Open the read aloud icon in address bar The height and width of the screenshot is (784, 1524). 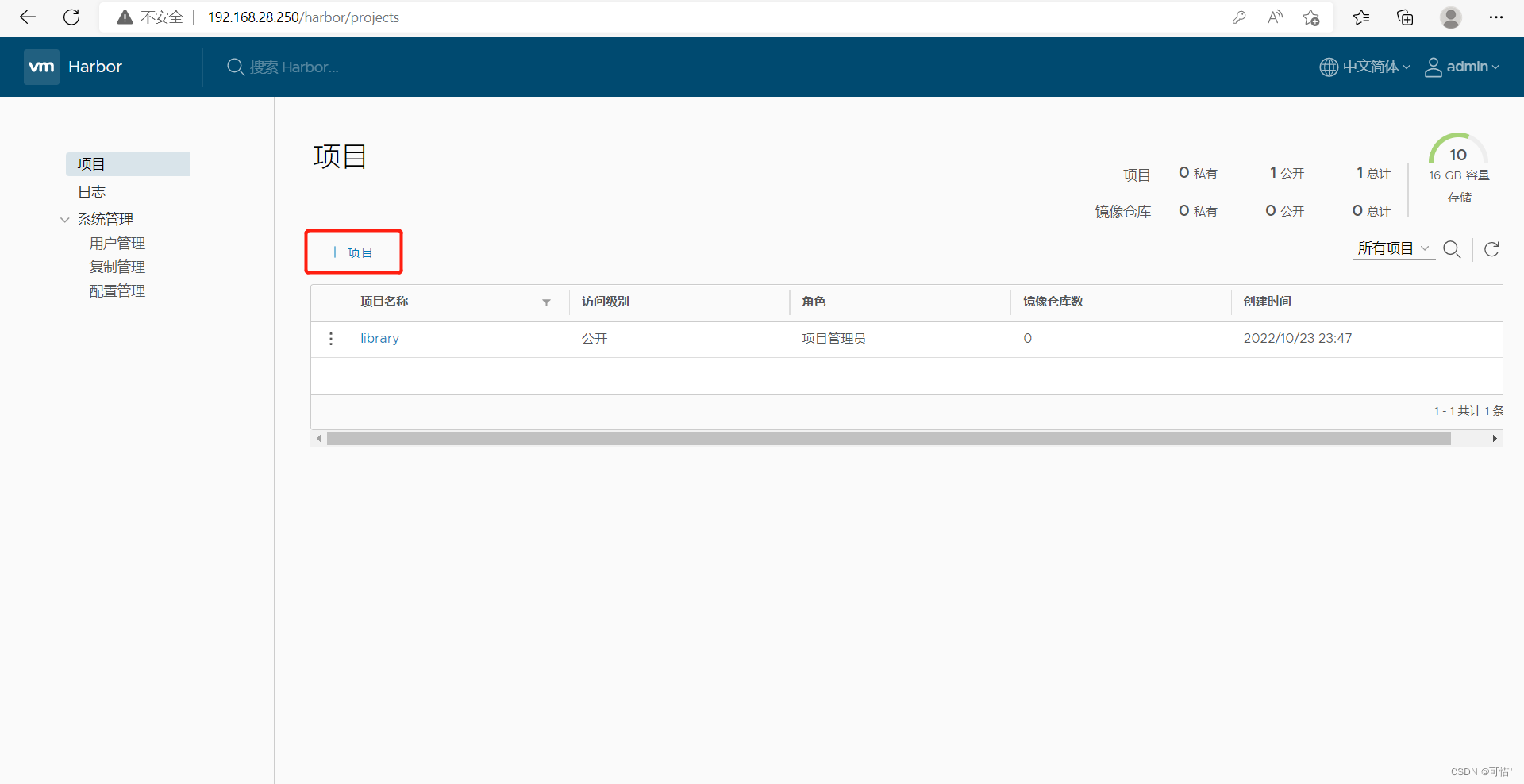click(x=1275, y=17)
